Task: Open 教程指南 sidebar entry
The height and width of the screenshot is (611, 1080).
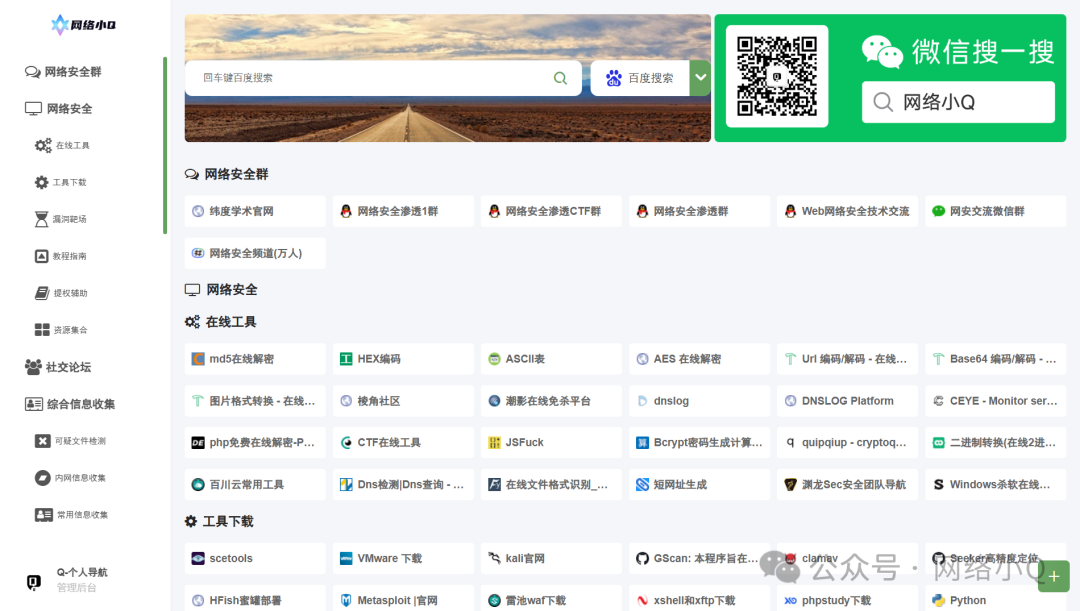Action: point(62,256)
